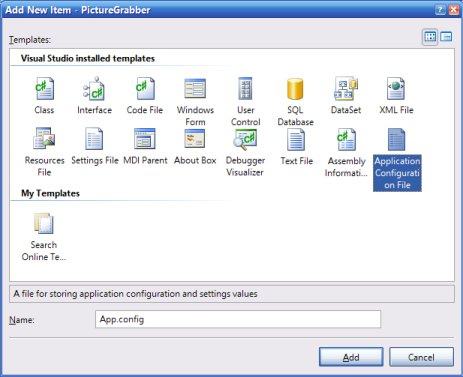
Task: Switch to small icons list view
Action: [446, 37]
